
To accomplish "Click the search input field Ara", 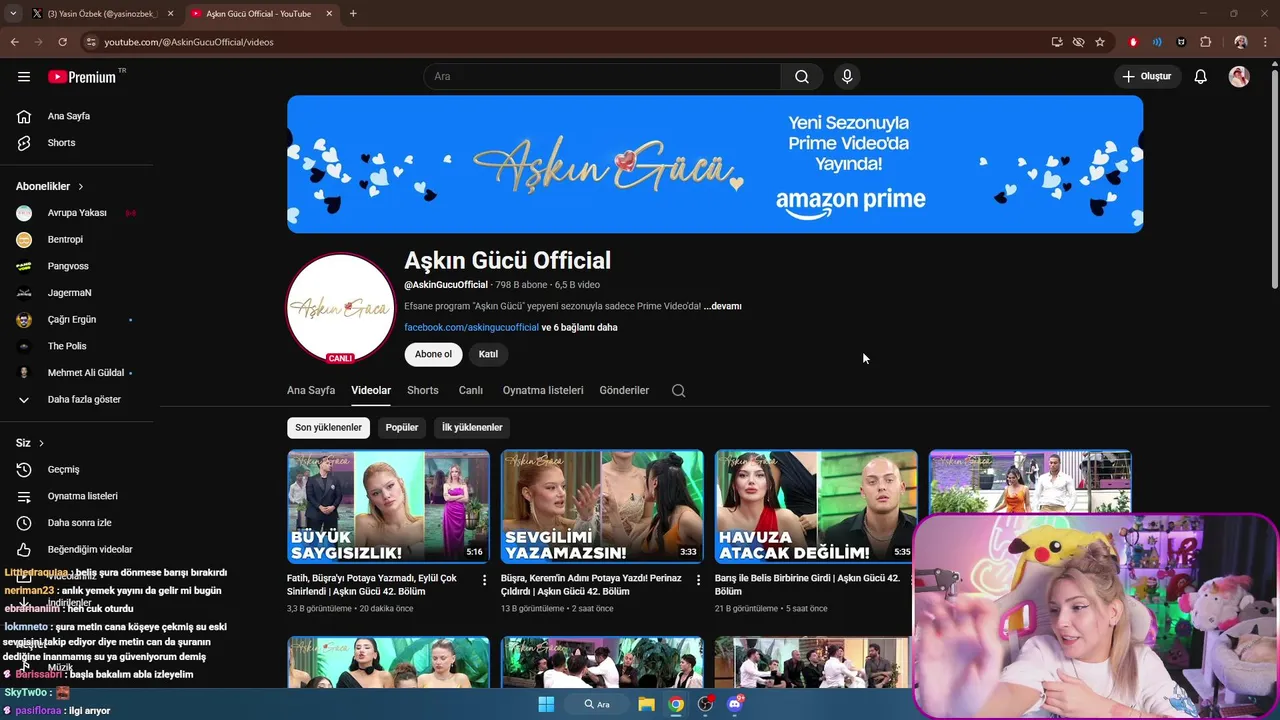I will coord(602,77).
